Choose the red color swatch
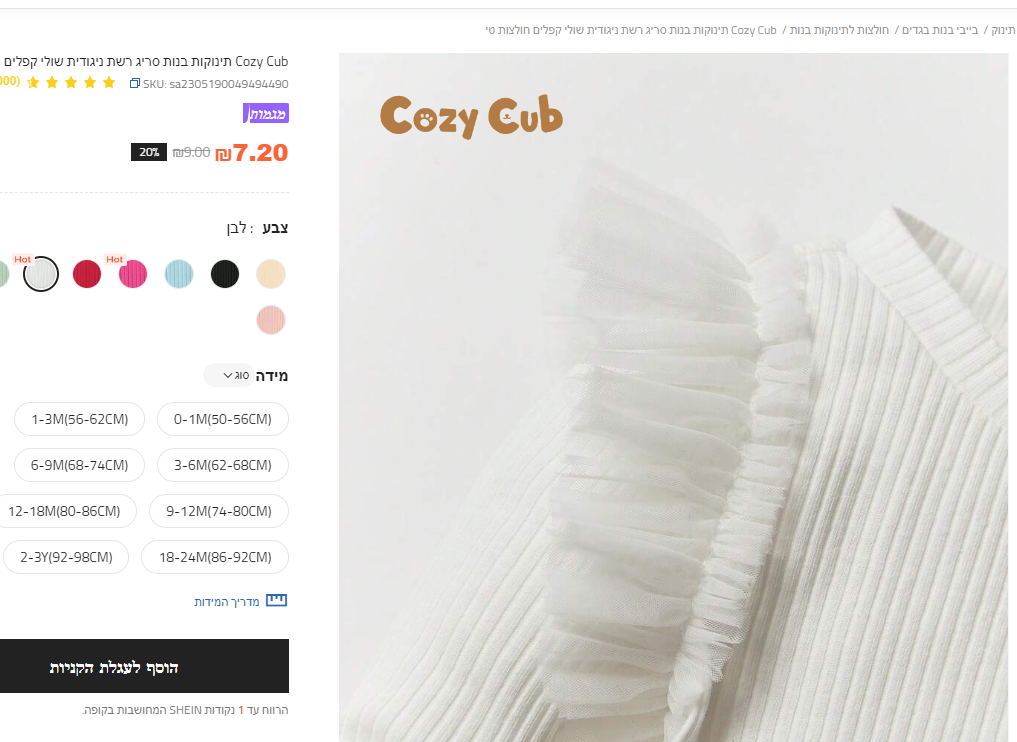 pos(87,274)
